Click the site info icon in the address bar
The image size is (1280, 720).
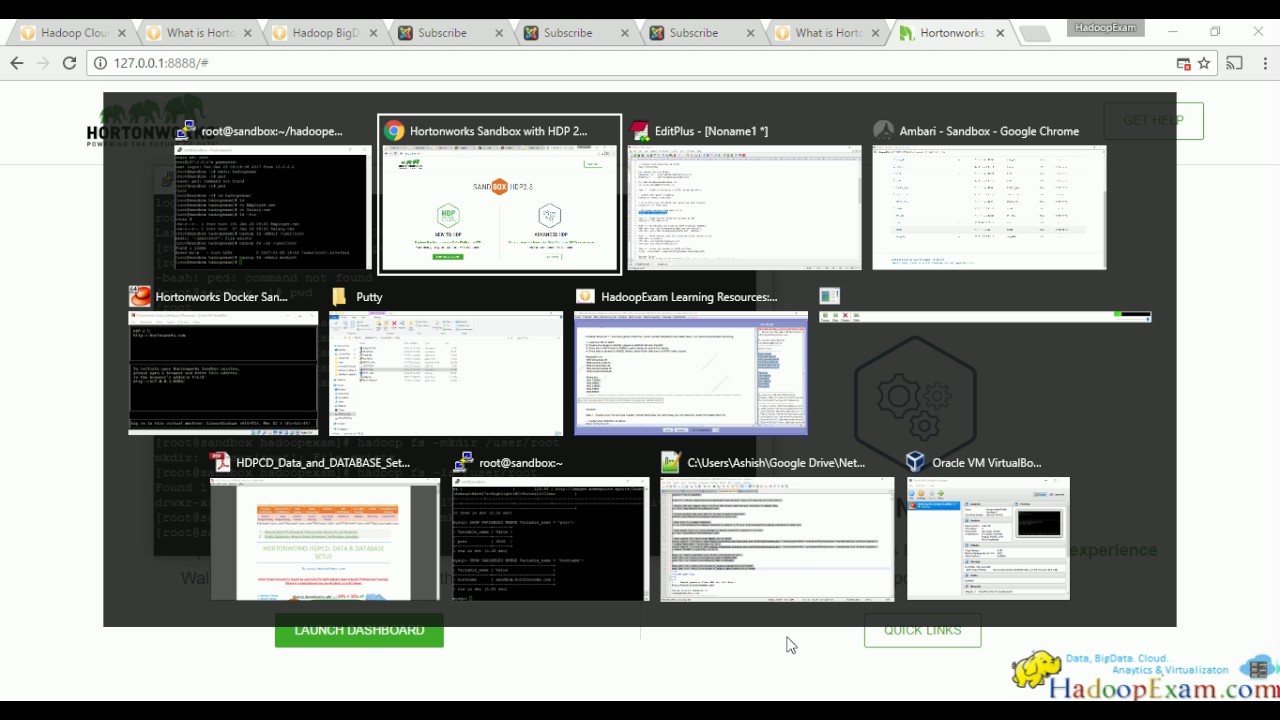(x=101, y=63)
